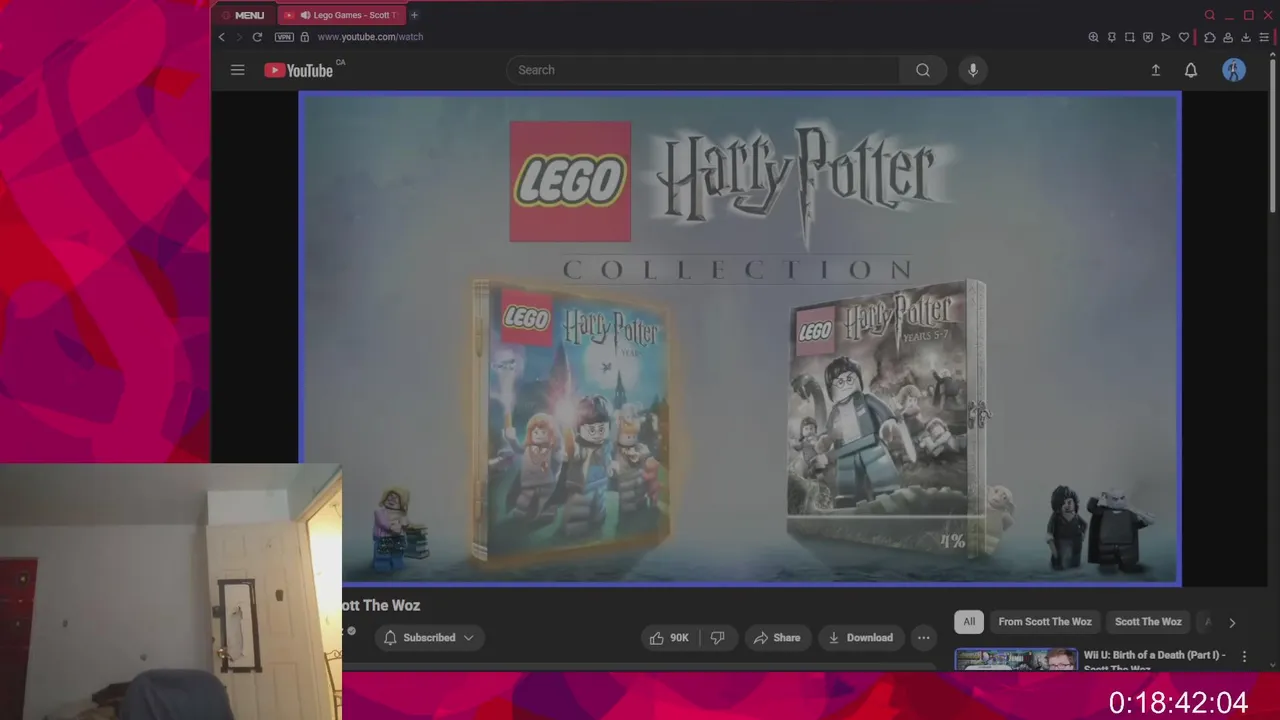Open a new browser tab
The height and width of the screenshot is (720, 1280).
pyautogui.click(x=414, y=15)
